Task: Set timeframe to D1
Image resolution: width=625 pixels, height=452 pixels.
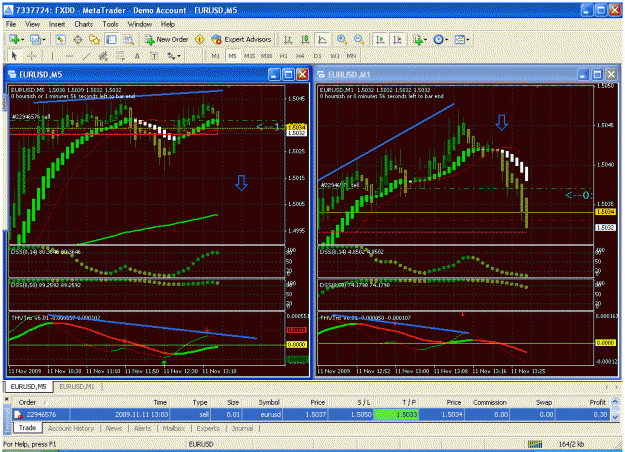Action: (x=317, y=56)
